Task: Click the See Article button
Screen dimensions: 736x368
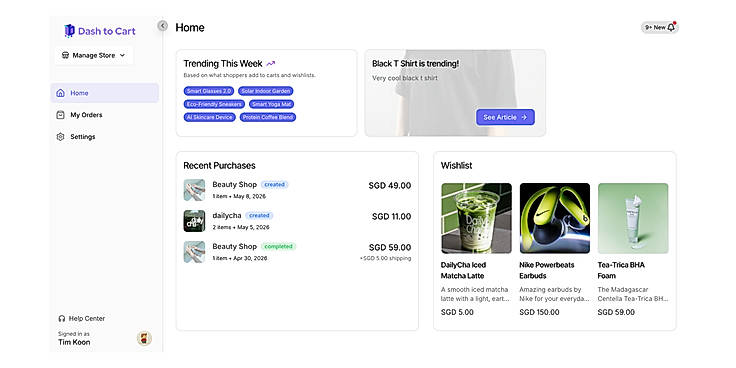Action: pyautogui.click(x=505, y=117)
